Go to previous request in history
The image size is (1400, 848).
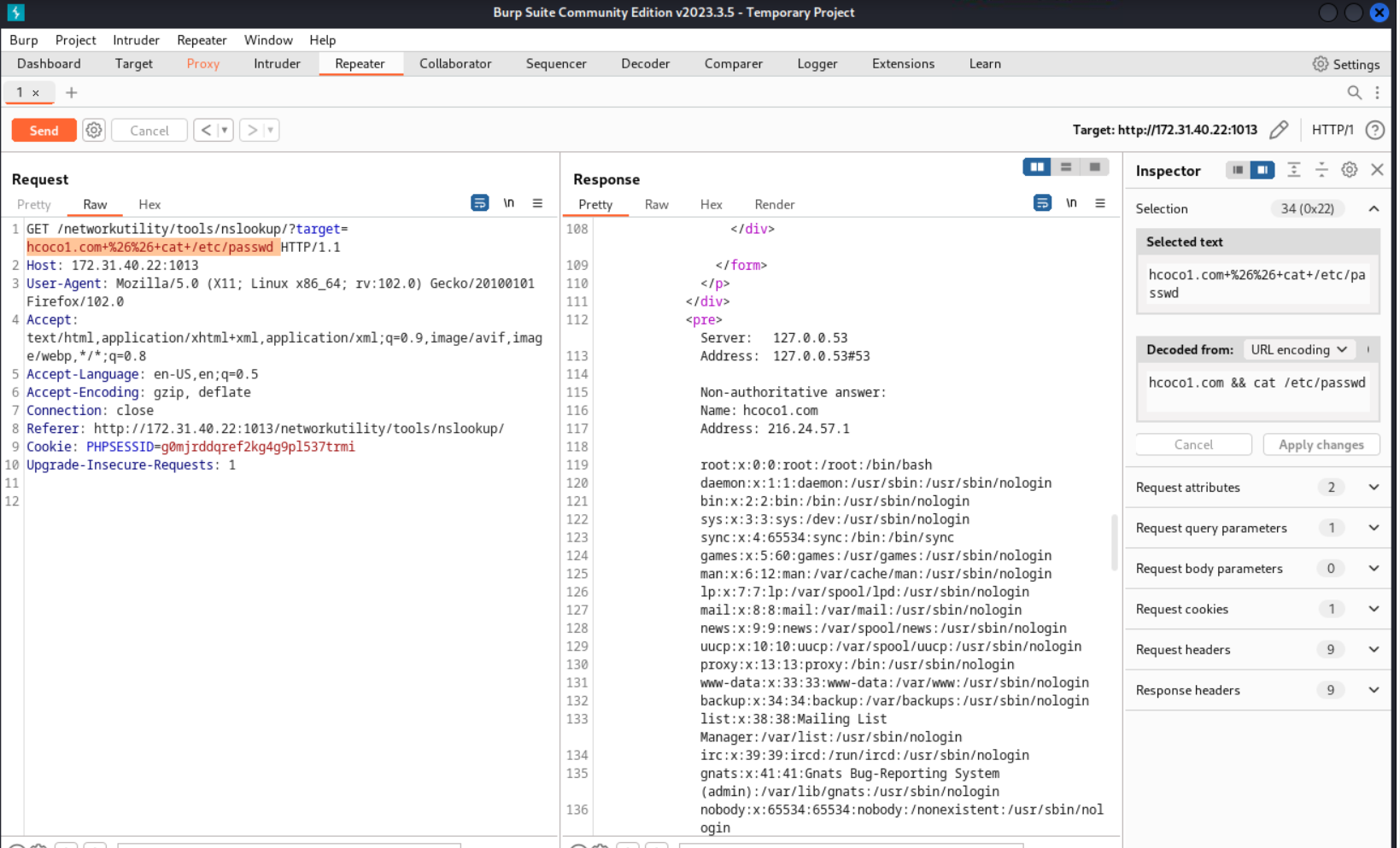pos(206,130)
